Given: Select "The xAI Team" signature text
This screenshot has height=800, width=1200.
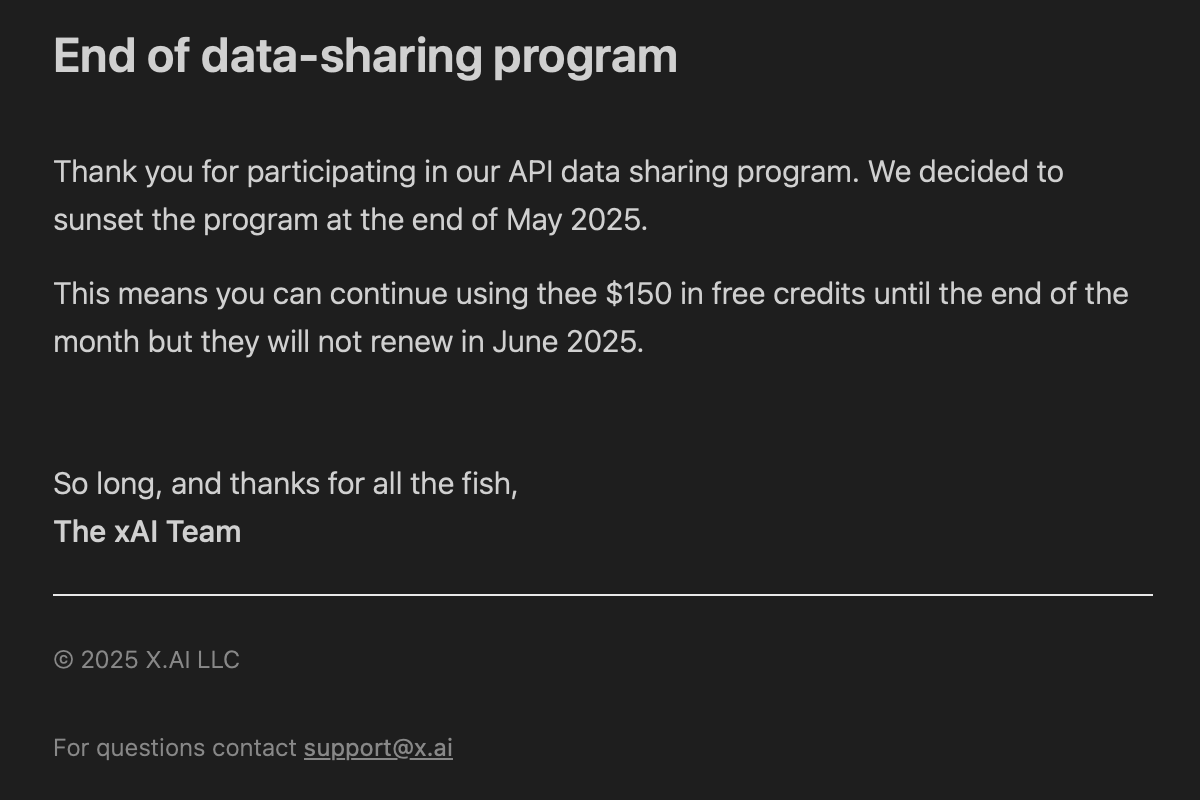Looking at the screenshot, I should click(147, 532).
